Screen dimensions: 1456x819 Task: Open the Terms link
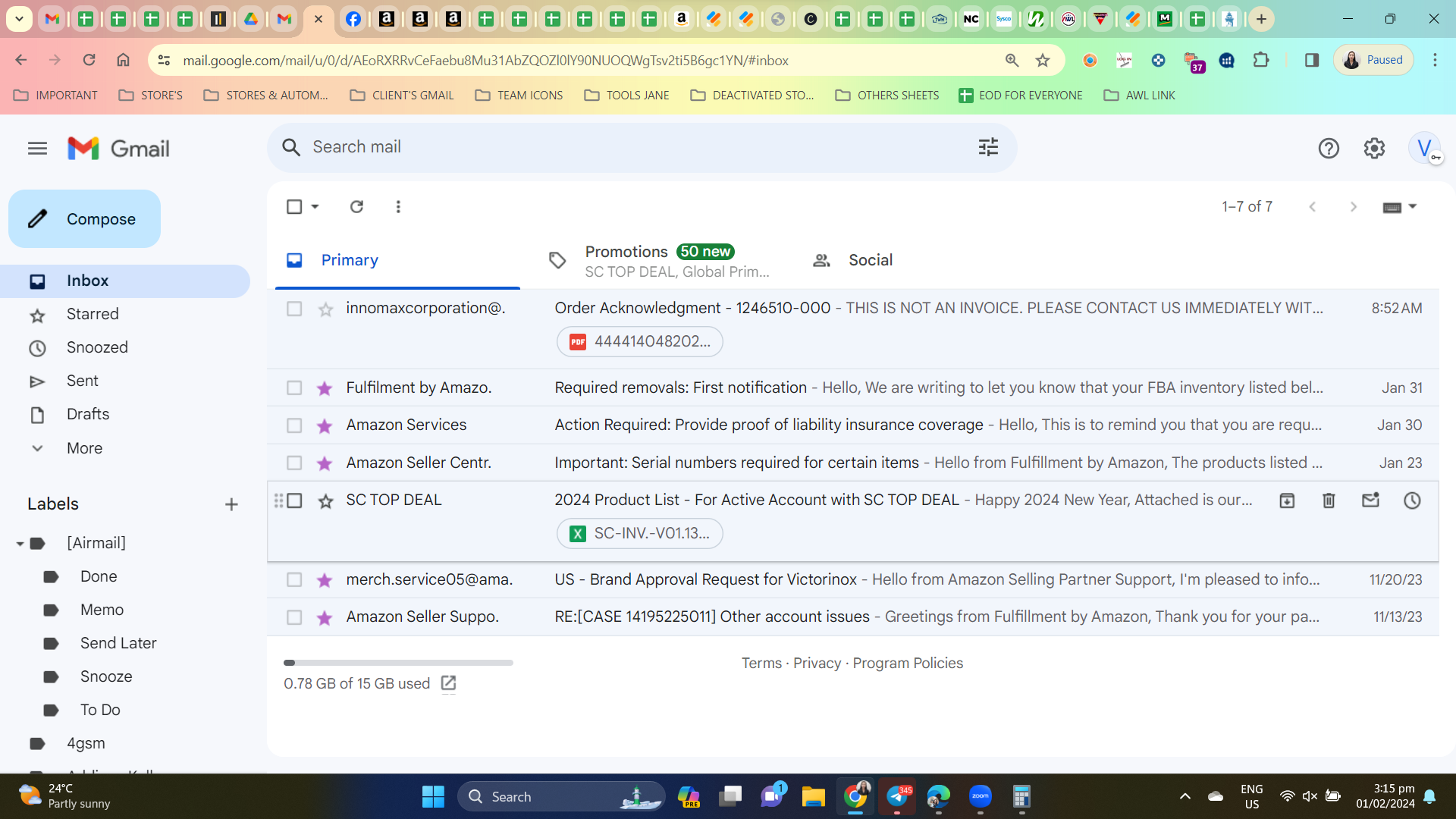(x=761, y=664)
